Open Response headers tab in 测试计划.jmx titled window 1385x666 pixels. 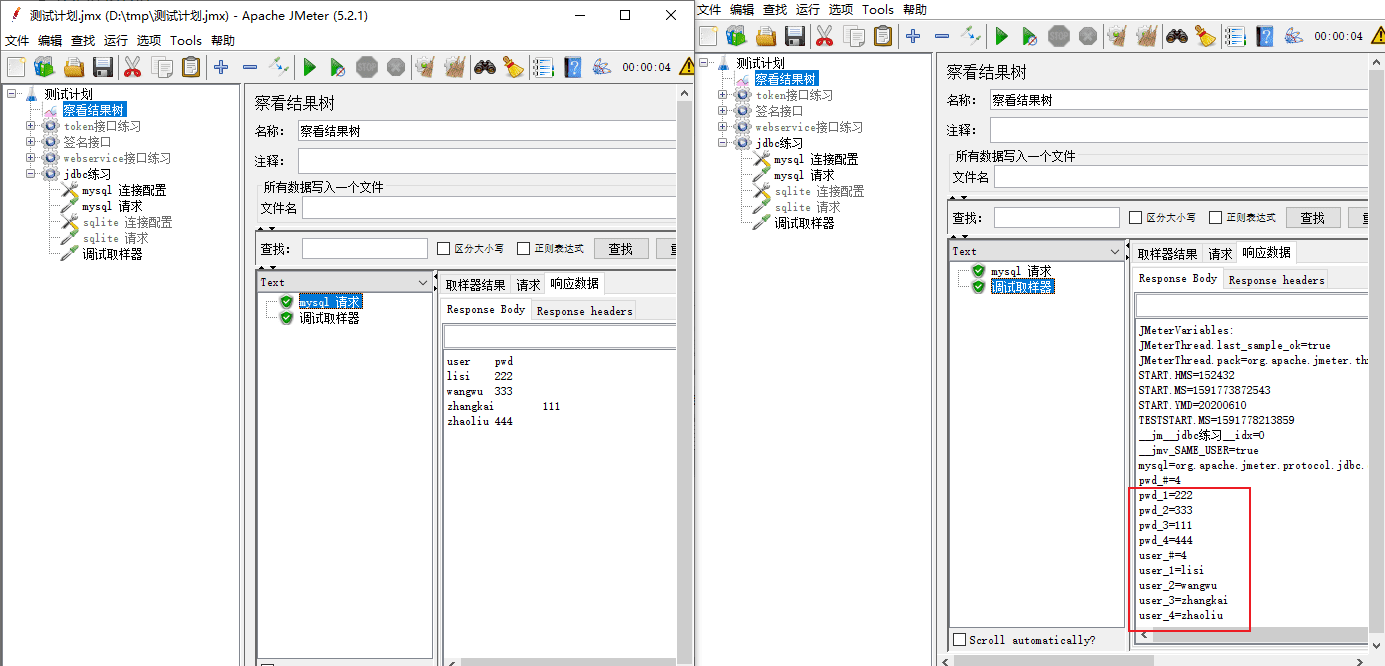point(584,311)
